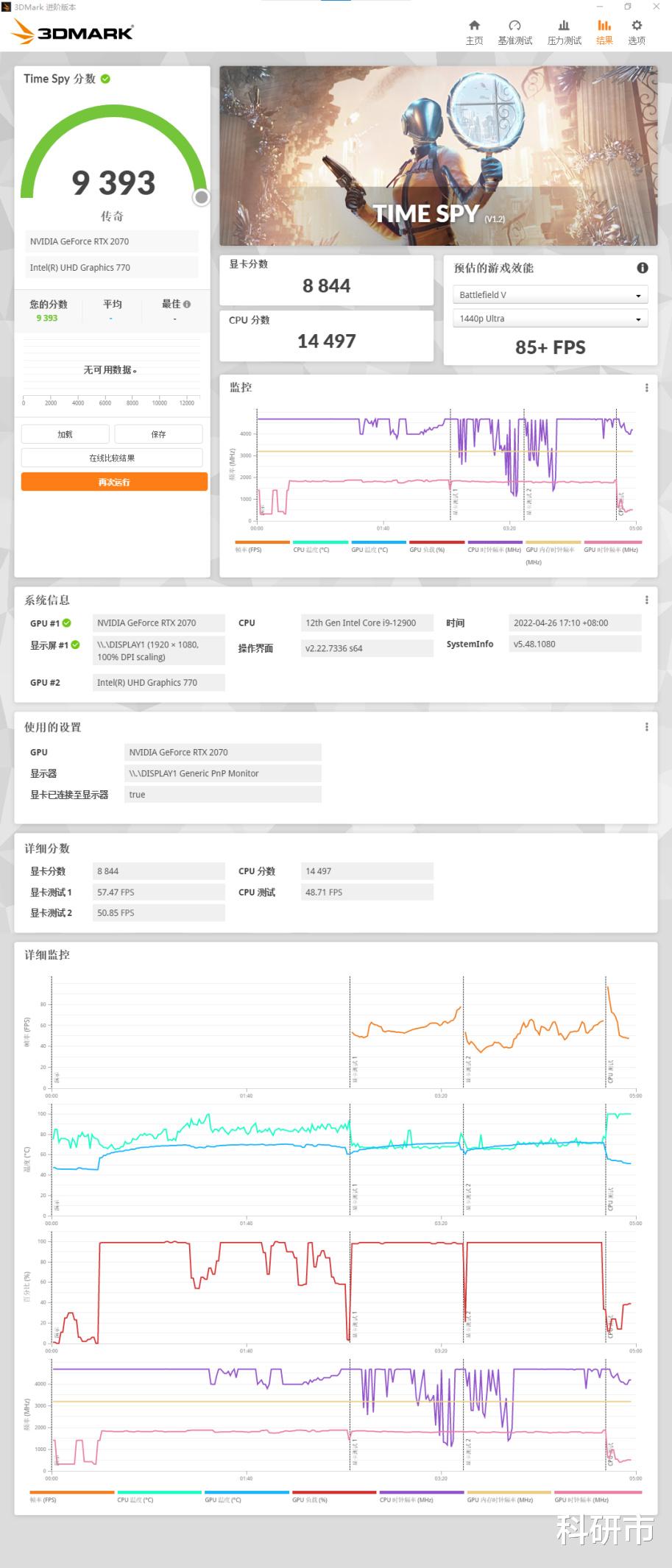Screen dimensions: 672x1568
Task: Toggle CPU 温度 legend in monitoring chart
Action: click(x=320, y=547)
